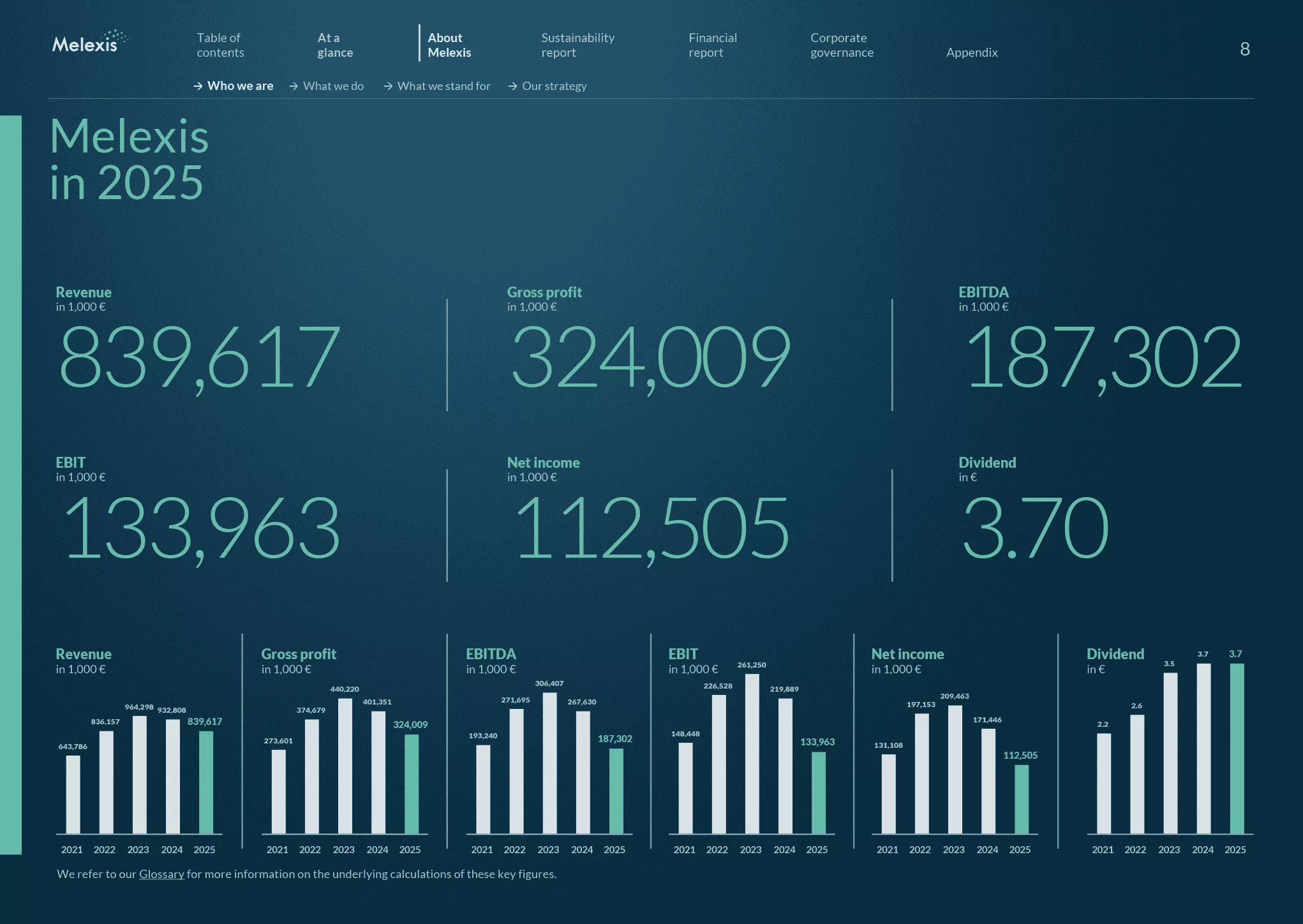This screenshot has height=924, width=1303.
Task: Click the 148,448 label in EBIT chart
Action: coord(685,734)
